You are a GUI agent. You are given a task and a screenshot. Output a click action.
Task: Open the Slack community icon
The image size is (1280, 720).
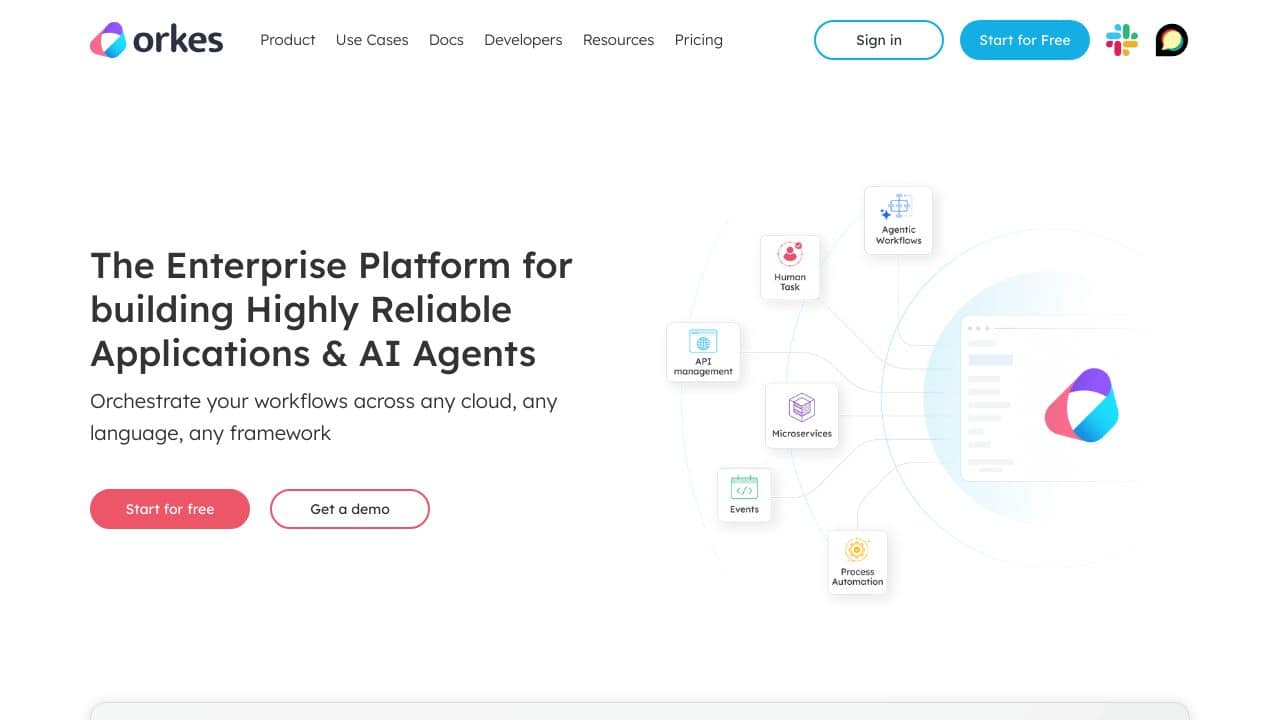[1122, 40]
